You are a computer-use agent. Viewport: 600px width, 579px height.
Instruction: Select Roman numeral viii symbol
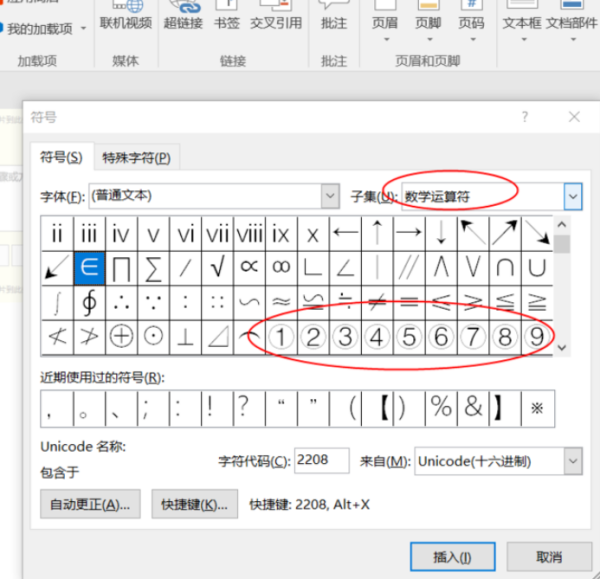click(x=249, y=233)
